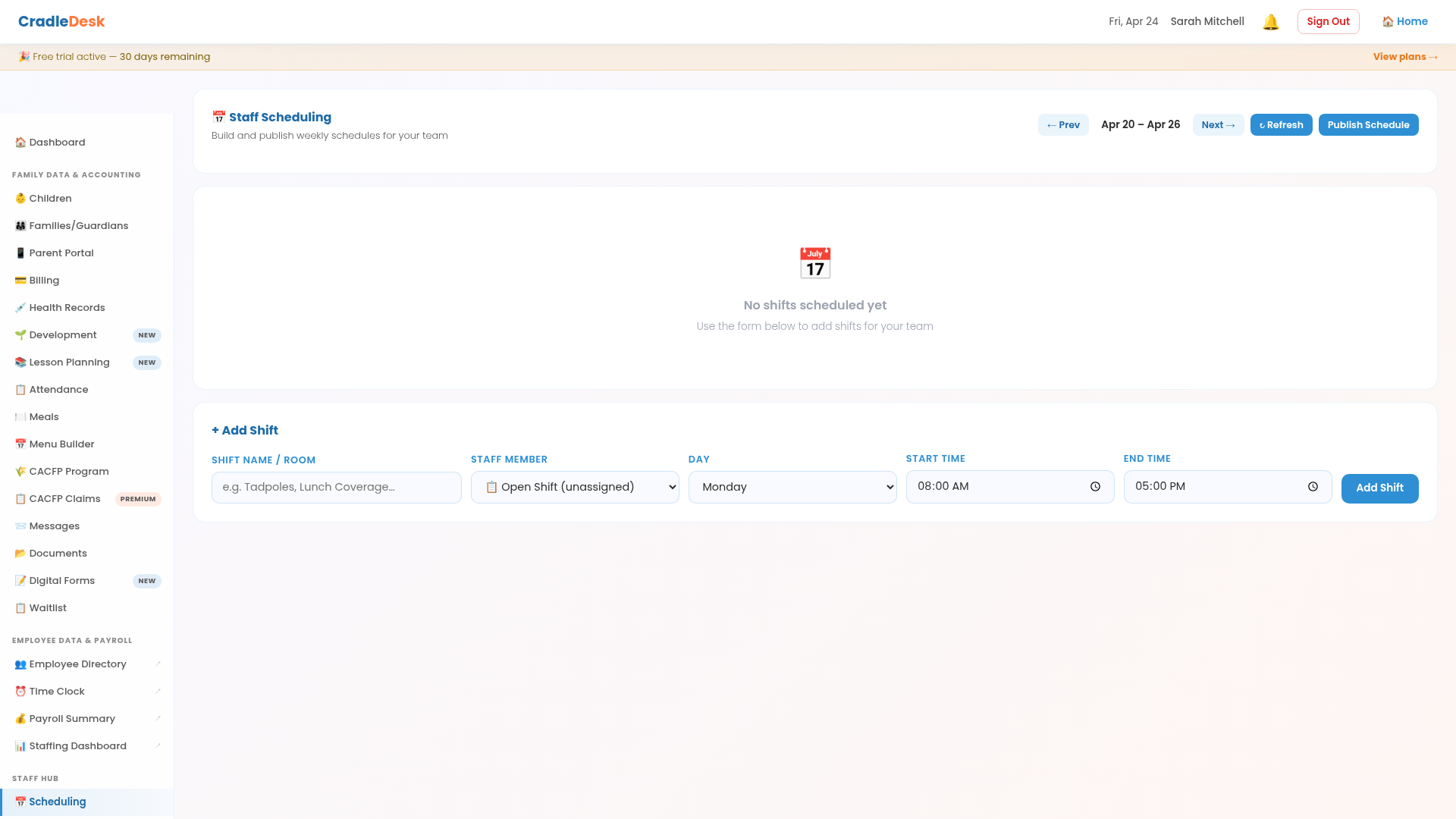Open the Payroll Summary sidebar item
The height and width of the screenshot is (819, 1456).
pos(72,719)
